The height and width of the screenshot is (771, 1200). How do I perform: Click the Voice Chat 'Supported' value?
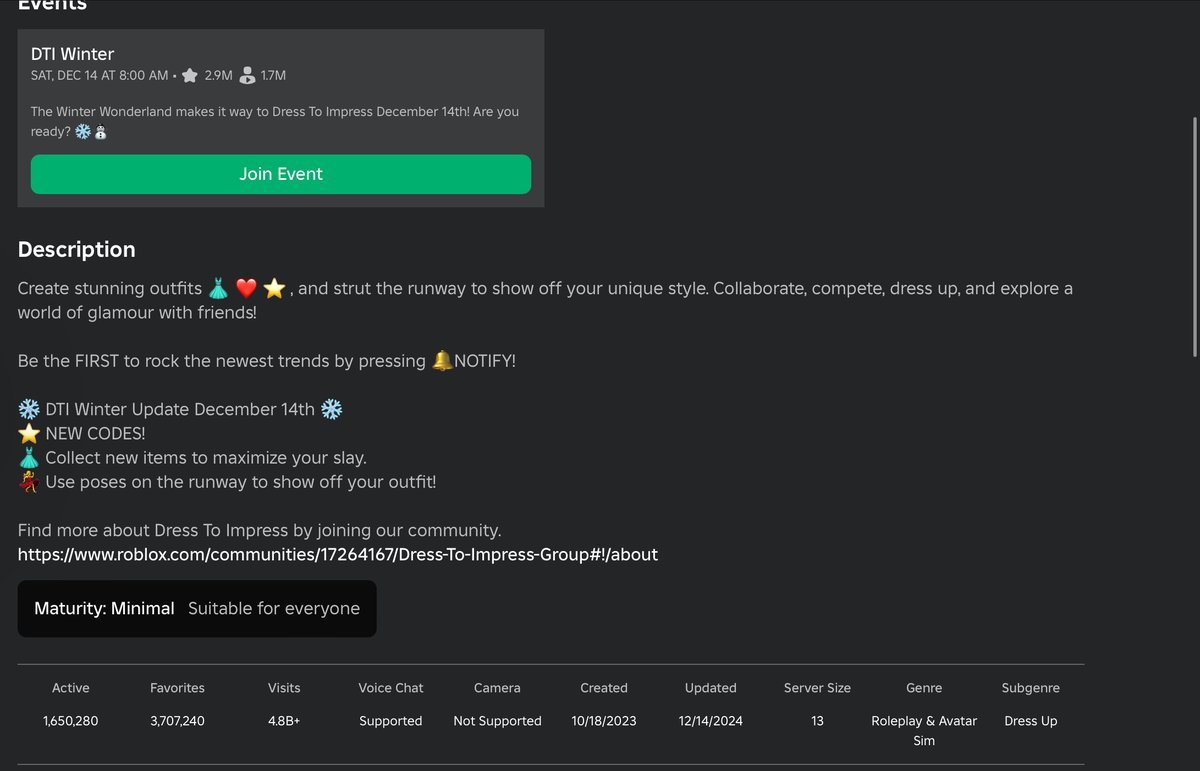[x=391, y=721]
